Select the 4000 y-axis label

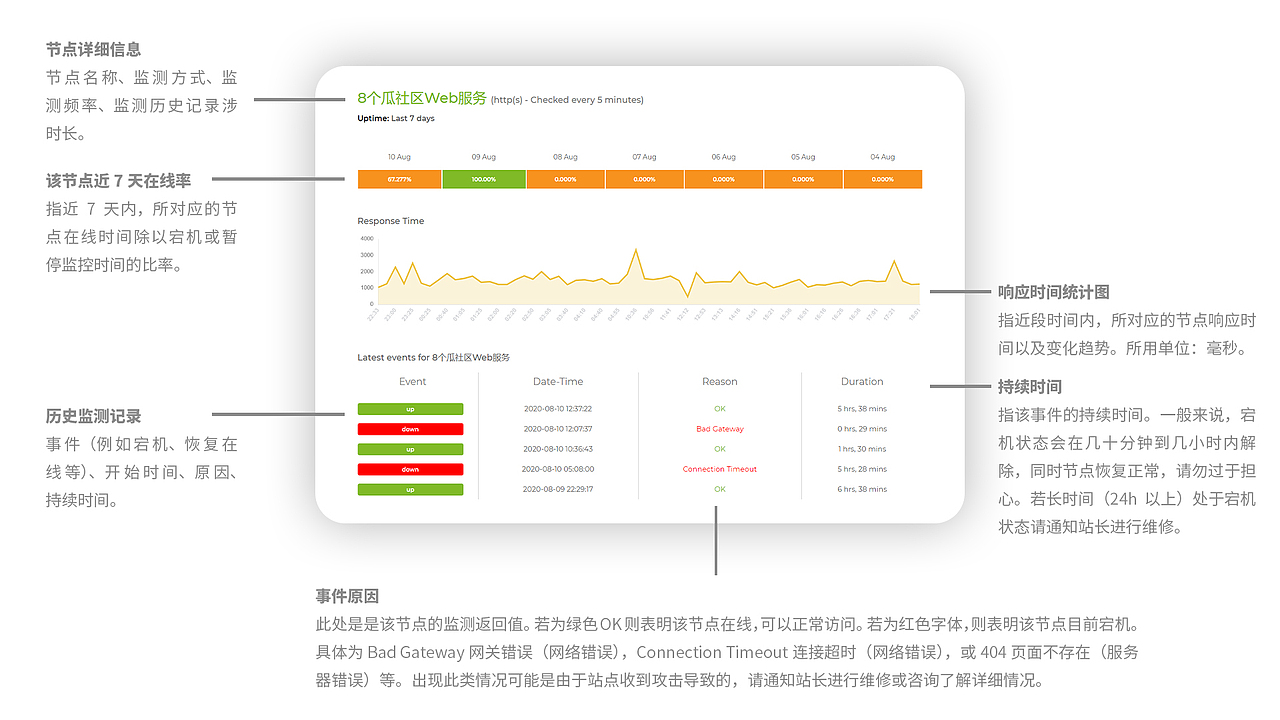pos(366,239)
